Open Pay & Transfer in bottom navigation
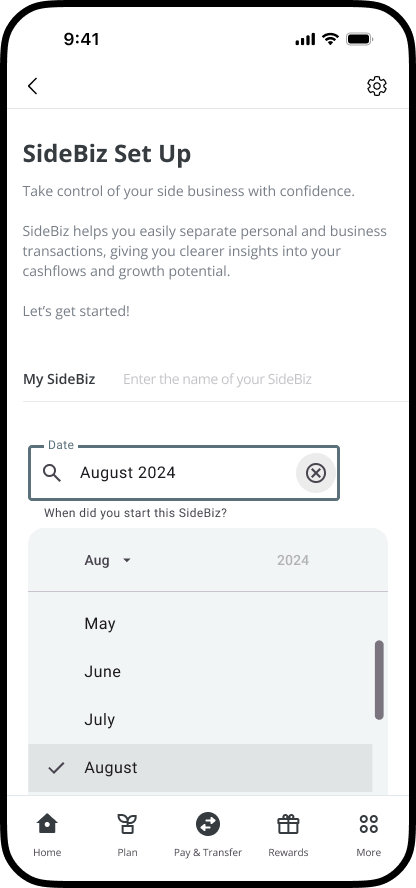 (208, 835)
